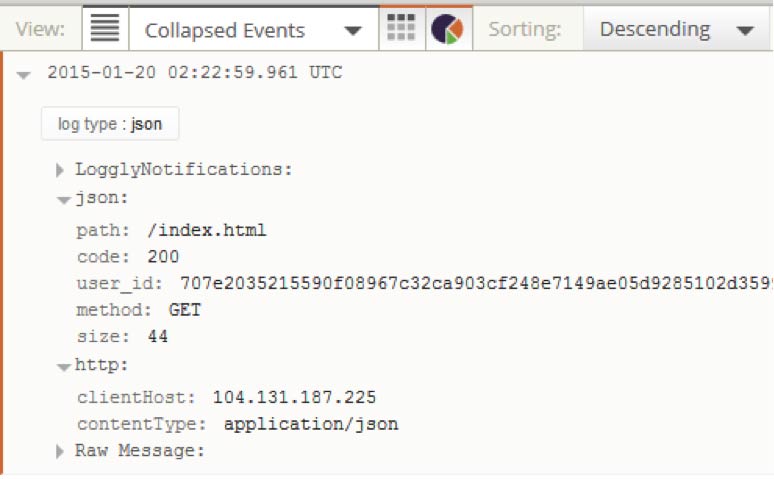Switch to the grid view icon

coord(401,29)
